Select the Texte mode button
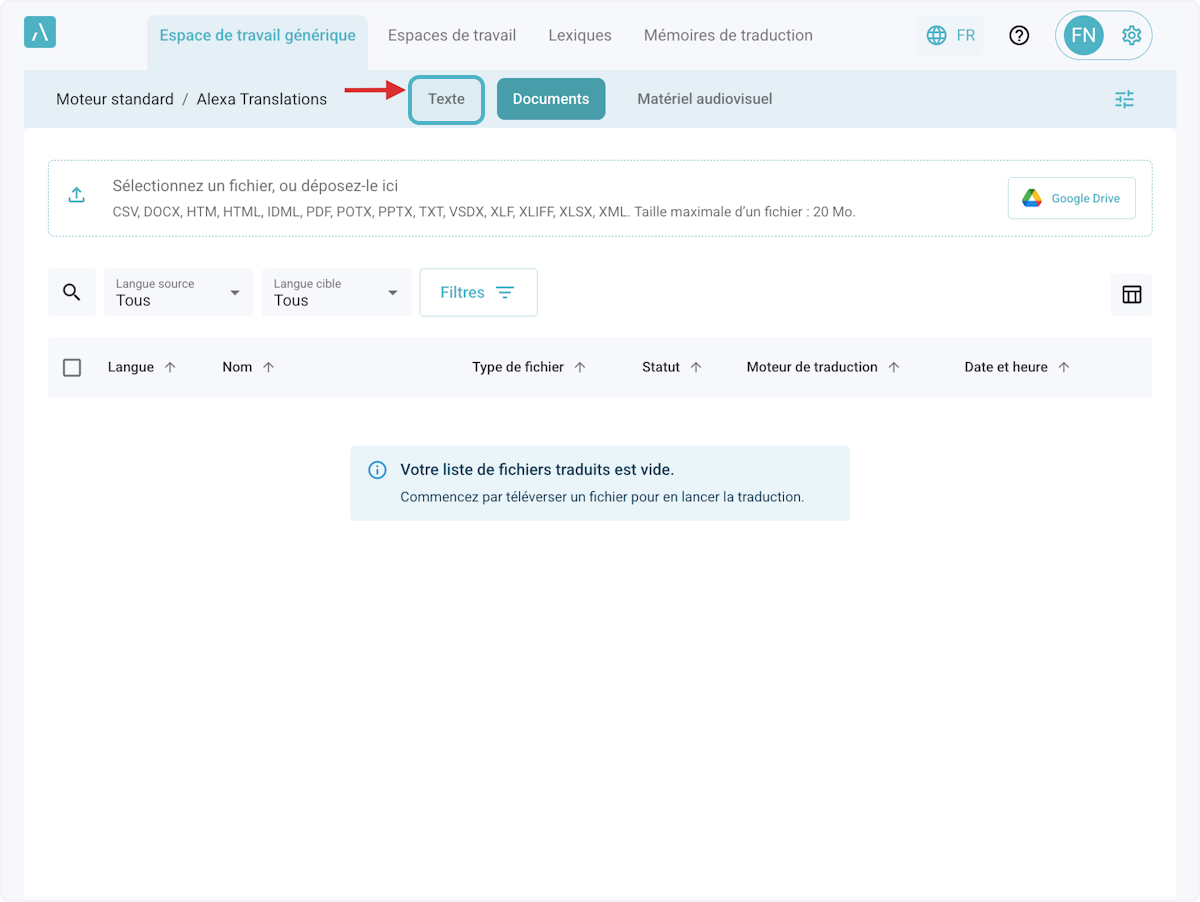 [x=446, y=99]
